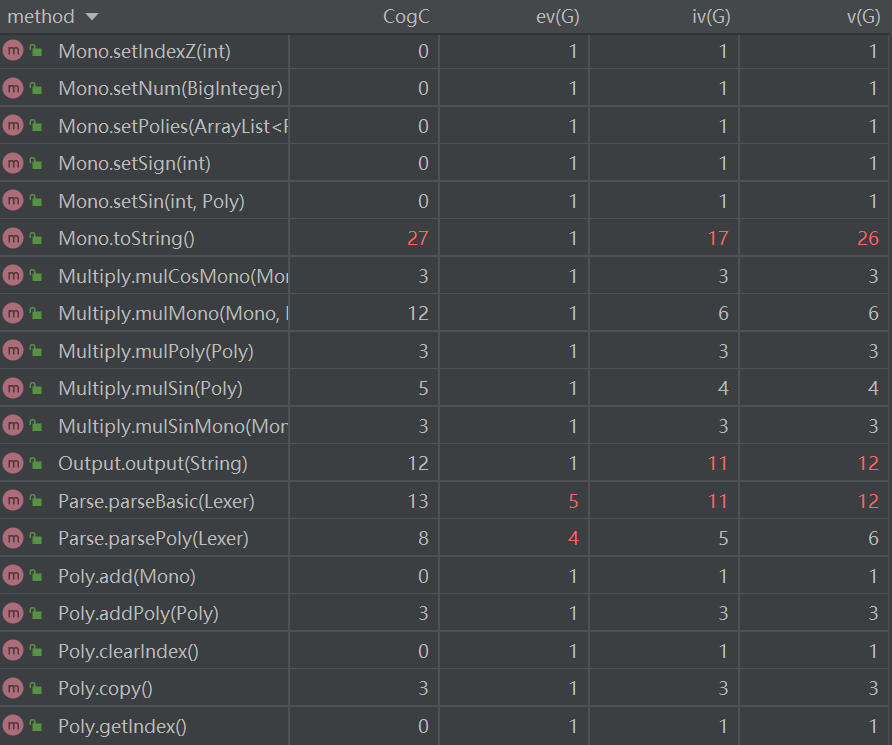
Task: Click iv(G) value 11 for Output.output(String)
Action: (718, 463)
